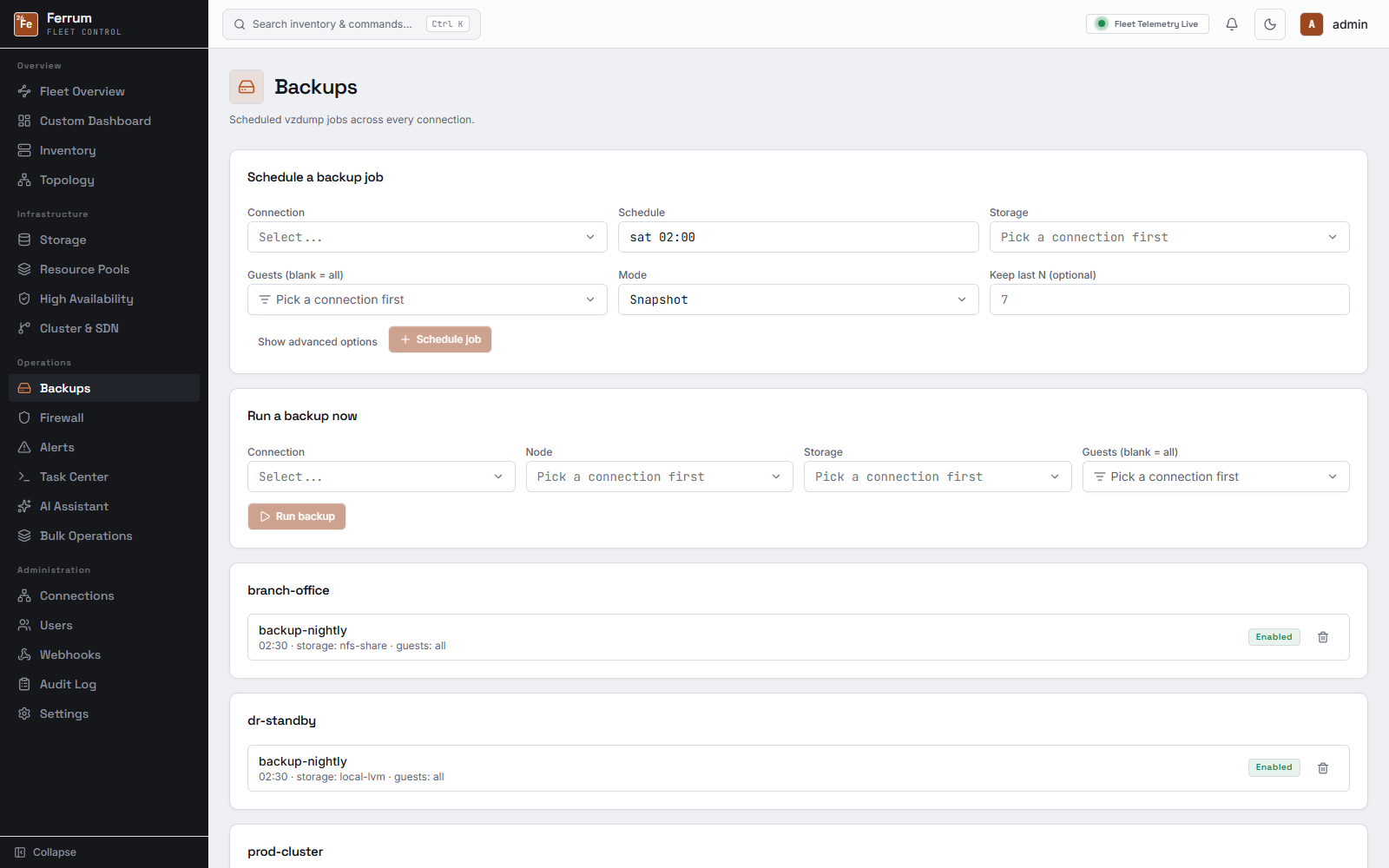1389x868 pixels.
Task: Click the Topology sidebar icon
Action: tap(24, 180)
